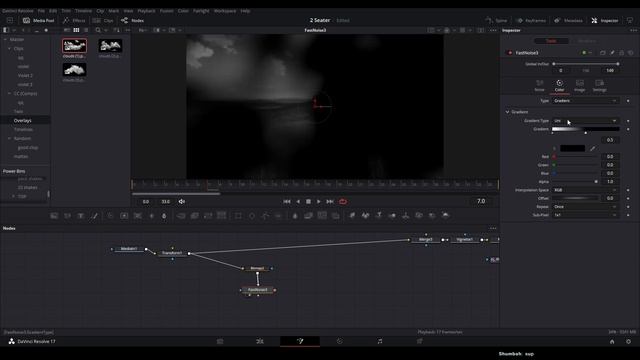This screenshot has height=360, width=640.
Task: Open the Media Pool panel
Action: click(x=39, y=20)
